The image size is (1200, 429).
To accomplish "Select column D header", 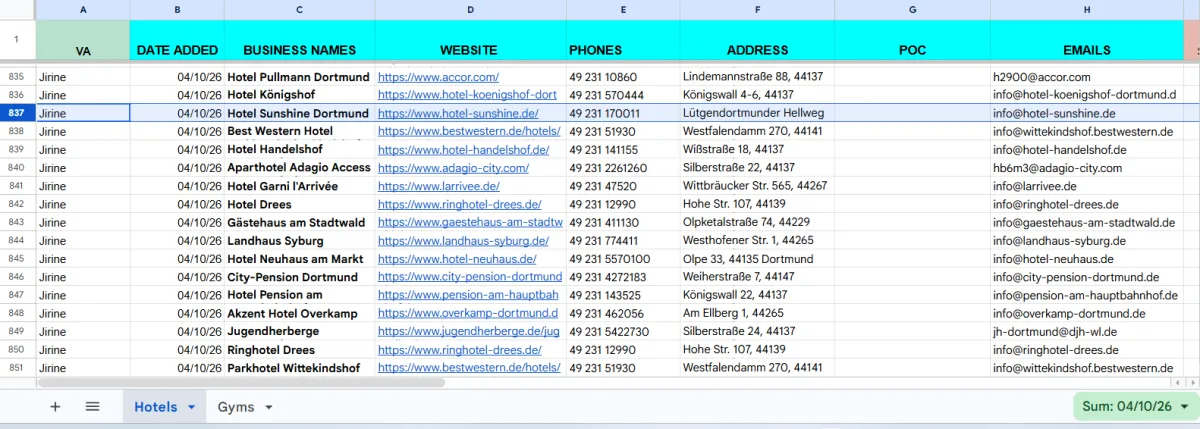I will click(470, 9).
